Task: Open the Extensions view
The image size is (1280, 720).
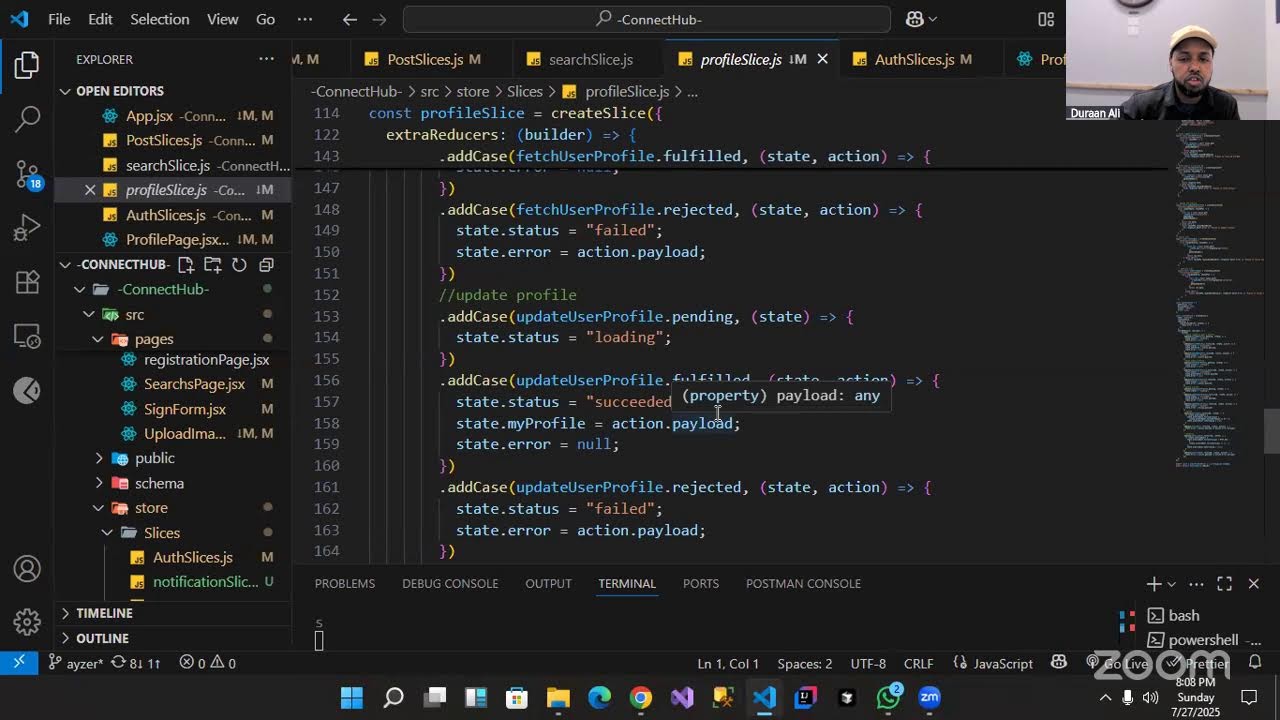Action: tap(27, 283)
